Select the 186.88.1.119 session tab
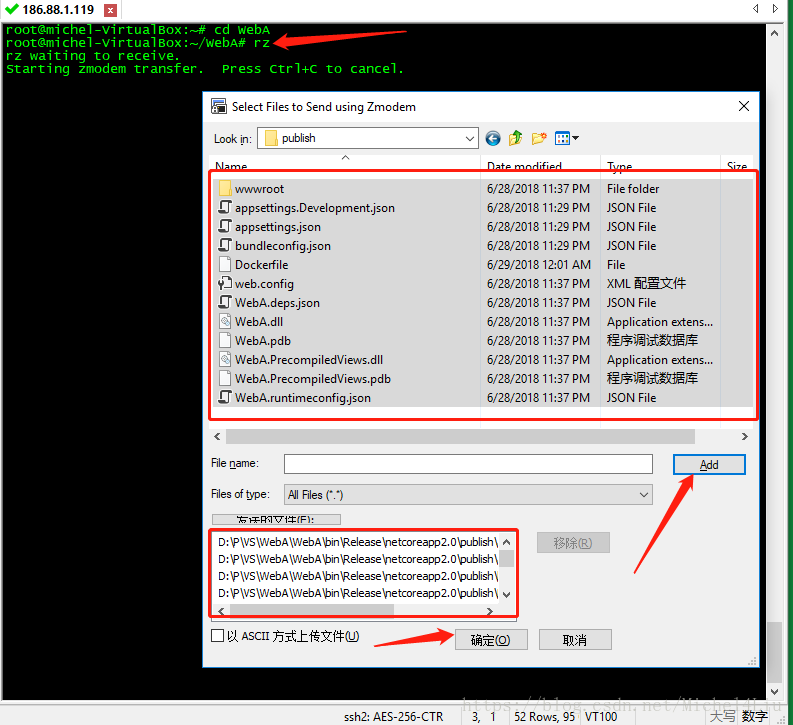The height and width of the screenshot is (725, 793). [x=58, y=10]
